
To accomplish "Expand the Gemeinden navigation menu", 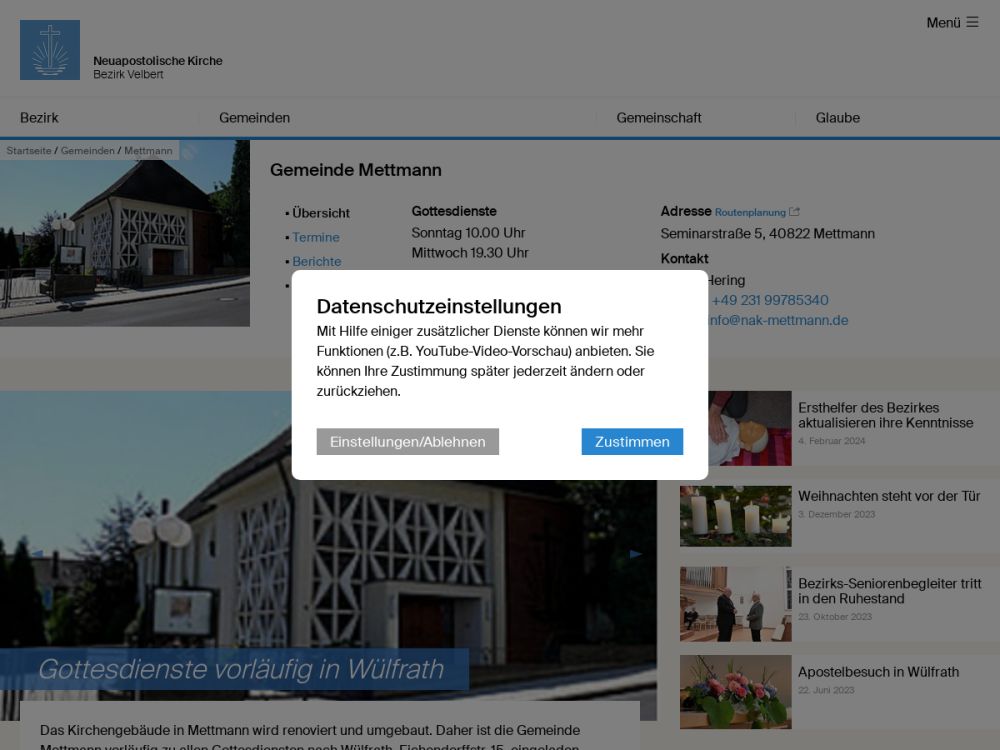I will (x=254, y=118).
